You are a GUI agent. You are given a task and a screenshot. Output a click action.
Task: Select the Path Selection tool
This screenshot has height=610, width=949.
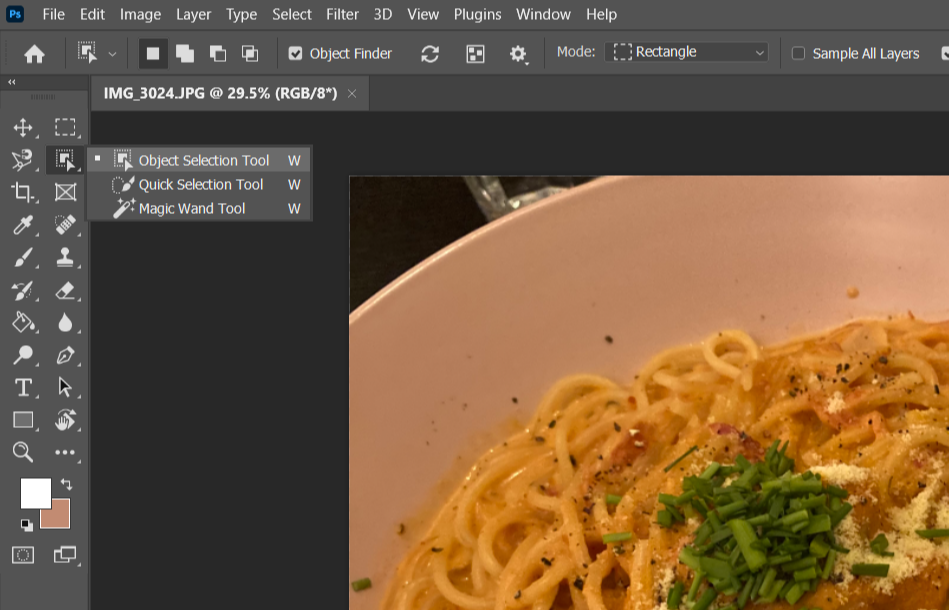tap(65, 387)
